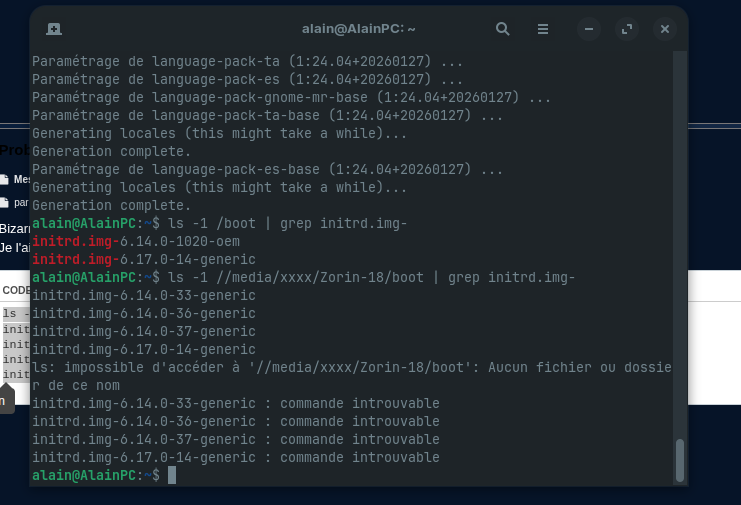Click the 'ls -1 /boot' command line
The height and width of the screenshot is (505, 741).
288,223
